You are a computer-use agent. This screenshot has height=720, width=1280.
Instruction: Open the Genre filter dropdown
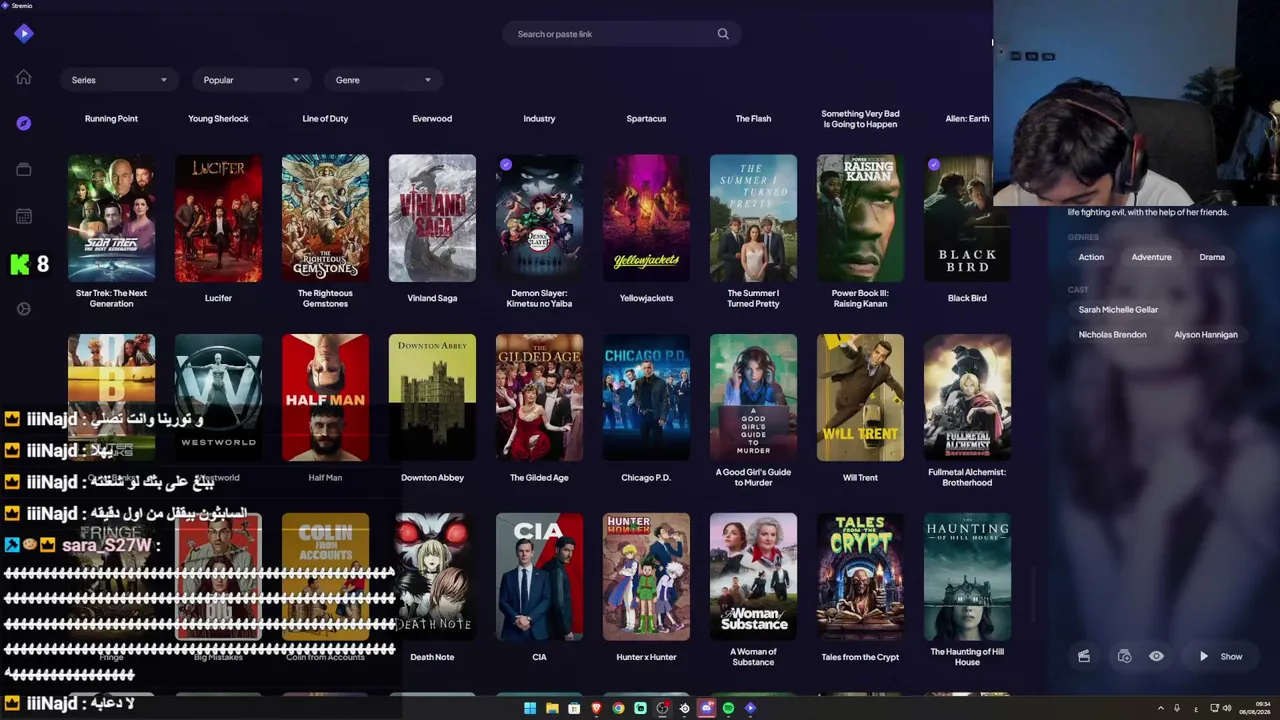point(383,80)
